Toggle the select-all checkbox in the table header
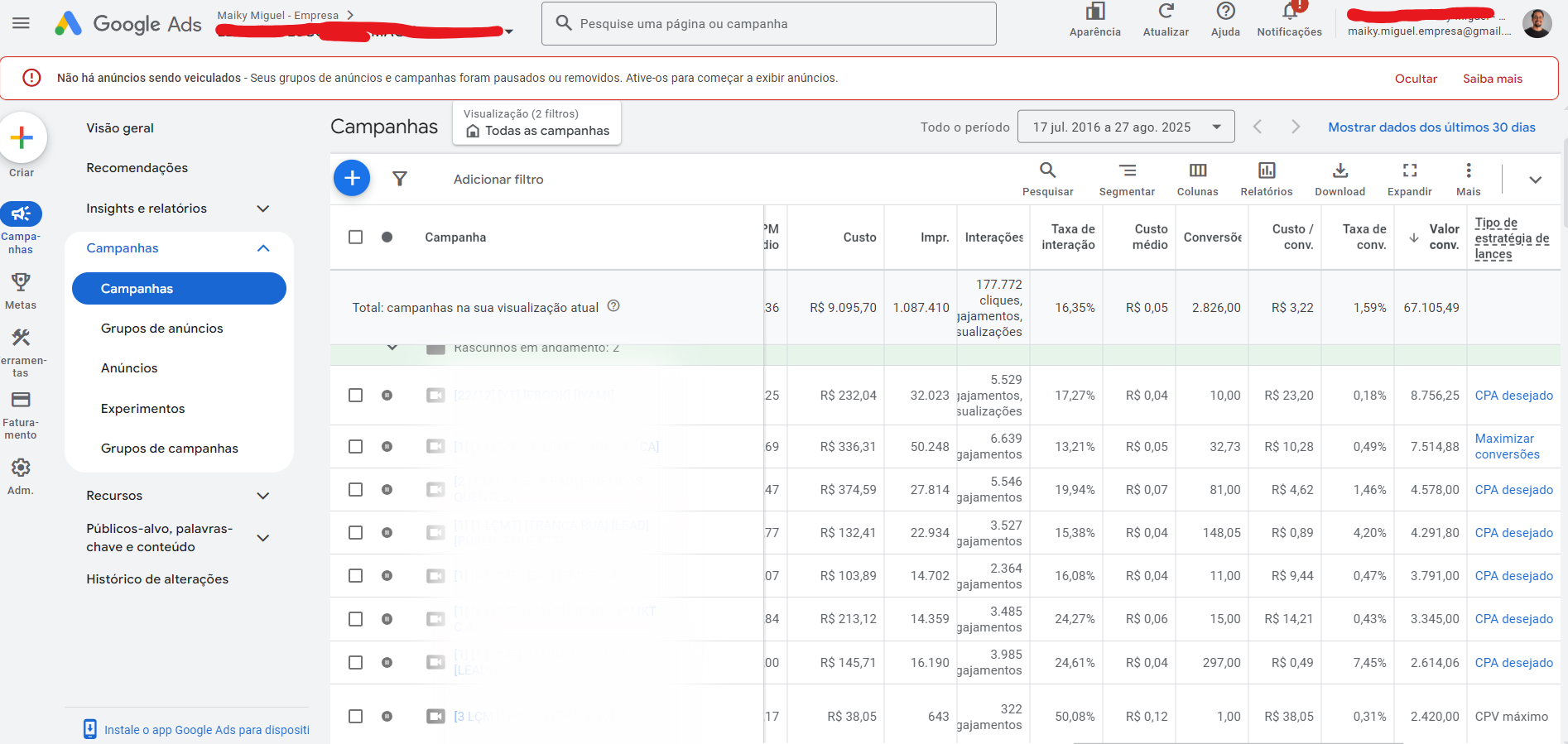The height and width of the screenshot is (744, 1568). click(x=356, y=238)
